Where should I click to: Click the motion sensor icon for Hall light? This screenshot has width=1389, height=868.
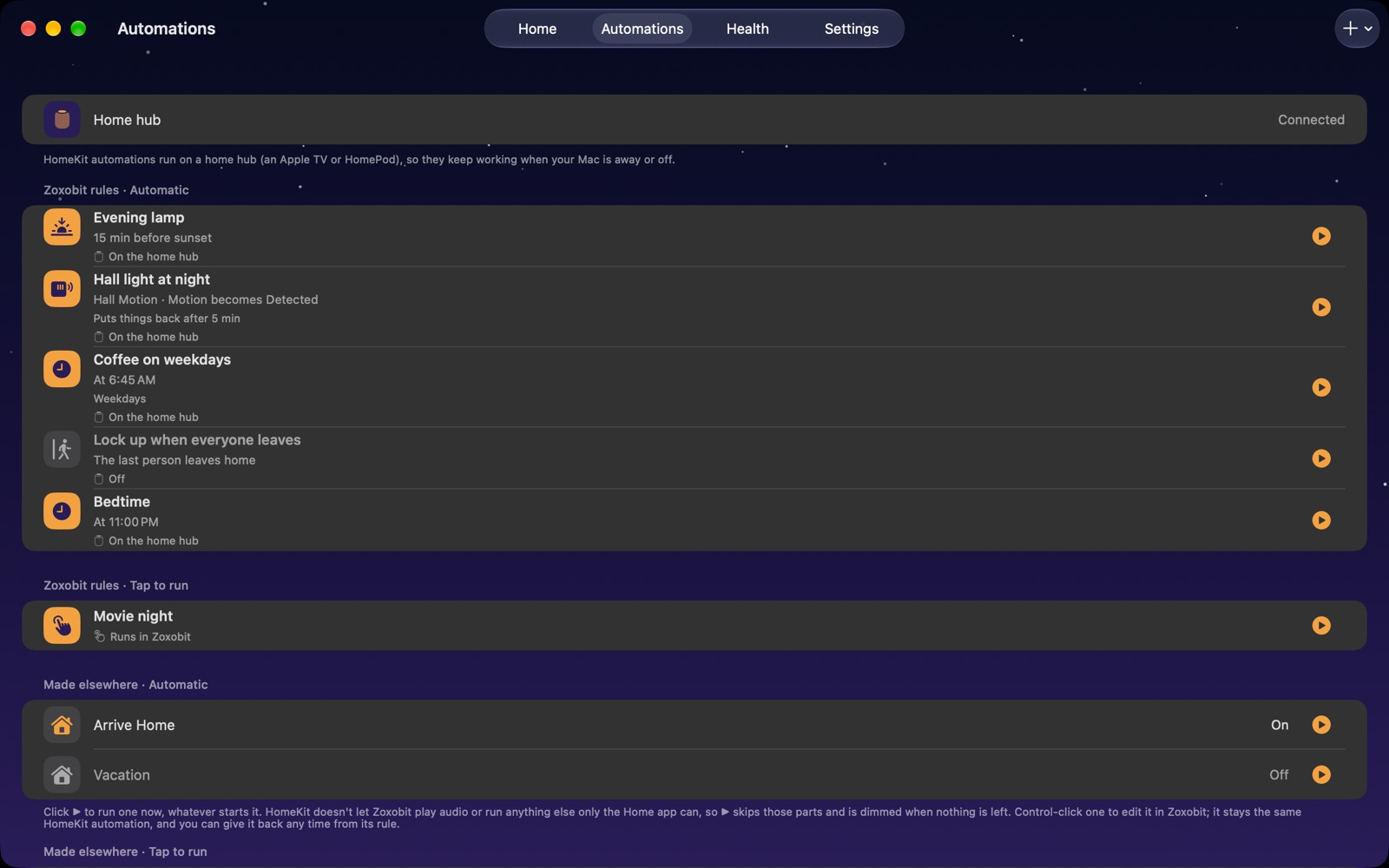click(x=62, y=289)
